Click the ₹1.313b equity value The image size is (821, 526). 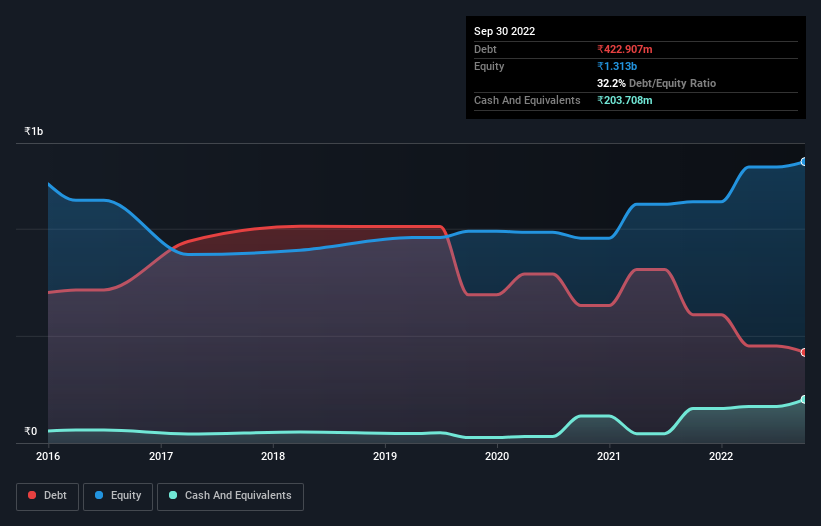click(x=617, y=66)
